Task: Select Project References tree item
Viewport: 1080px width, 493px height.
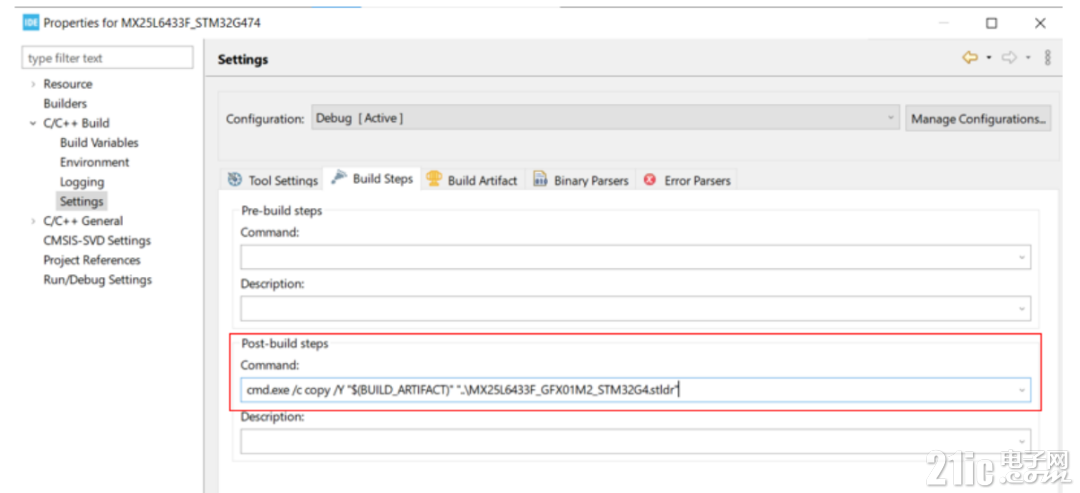Action: point(92,260)
